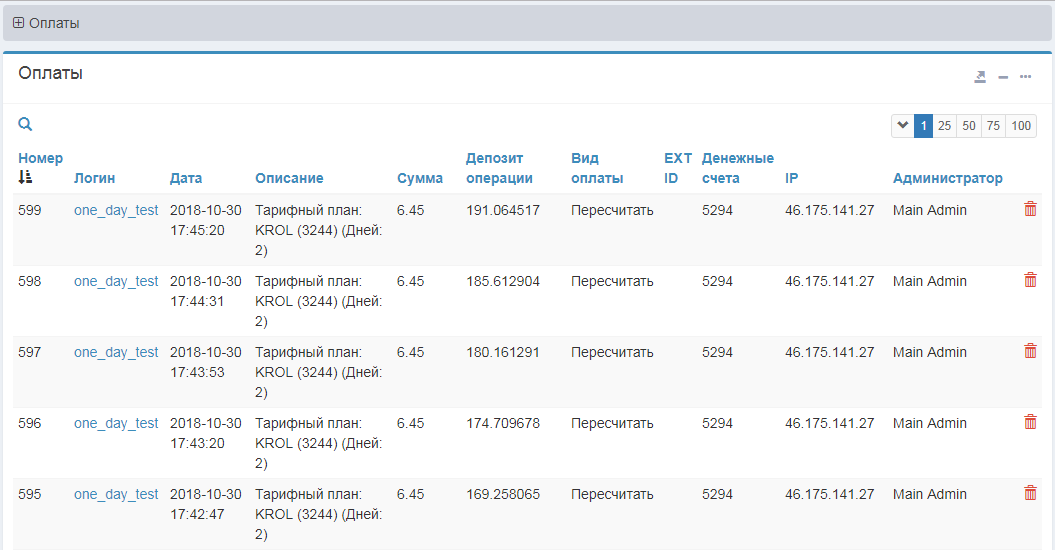The width and height of the screenshot is (1055, 550).
Task: Open the pagination chevron dropdown
Action: 902,126
